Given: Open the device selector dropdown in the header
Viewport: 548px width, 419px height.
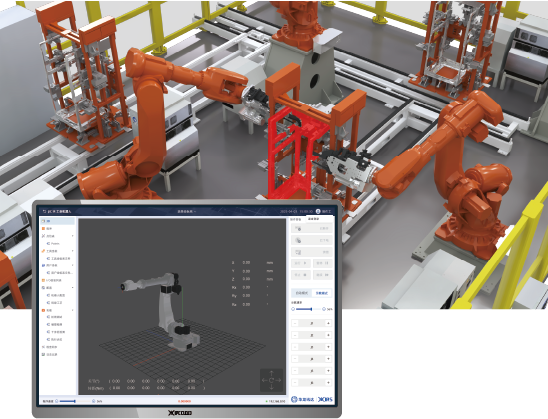Looking at the screenshot, I should coord(187,211).
